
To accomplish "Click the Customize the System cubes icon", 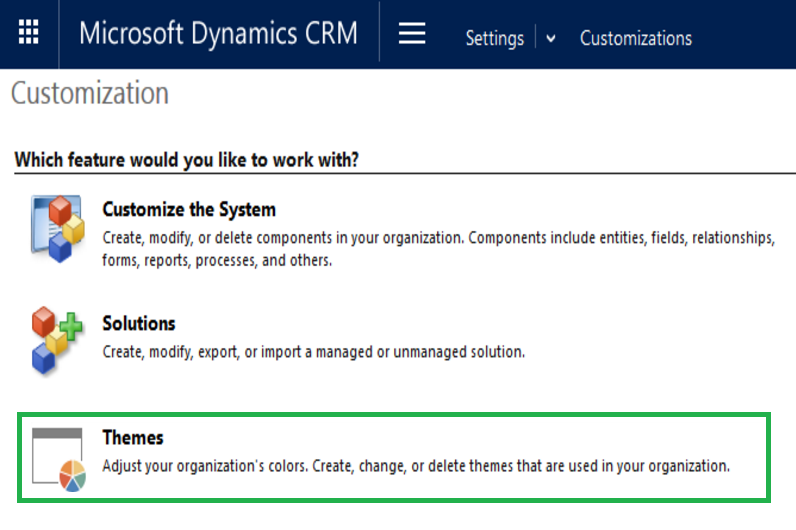I will pyautogui.click(x=57, y=229).
